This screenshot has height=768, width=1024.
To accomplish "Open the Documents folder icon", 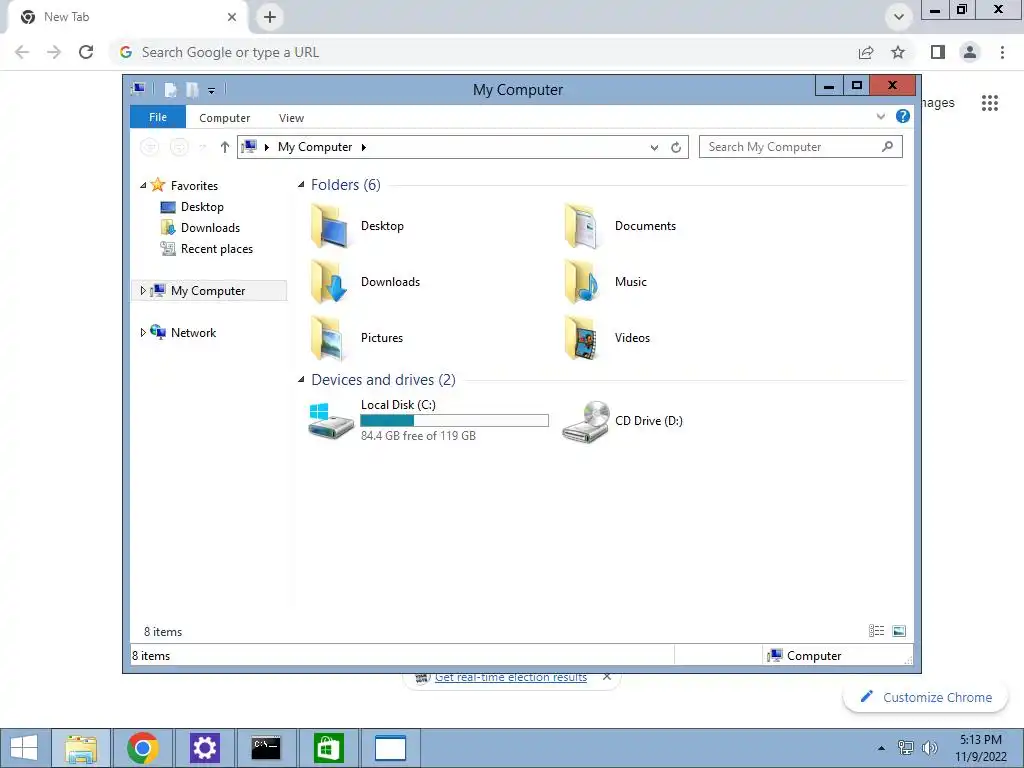I will 583,226.
